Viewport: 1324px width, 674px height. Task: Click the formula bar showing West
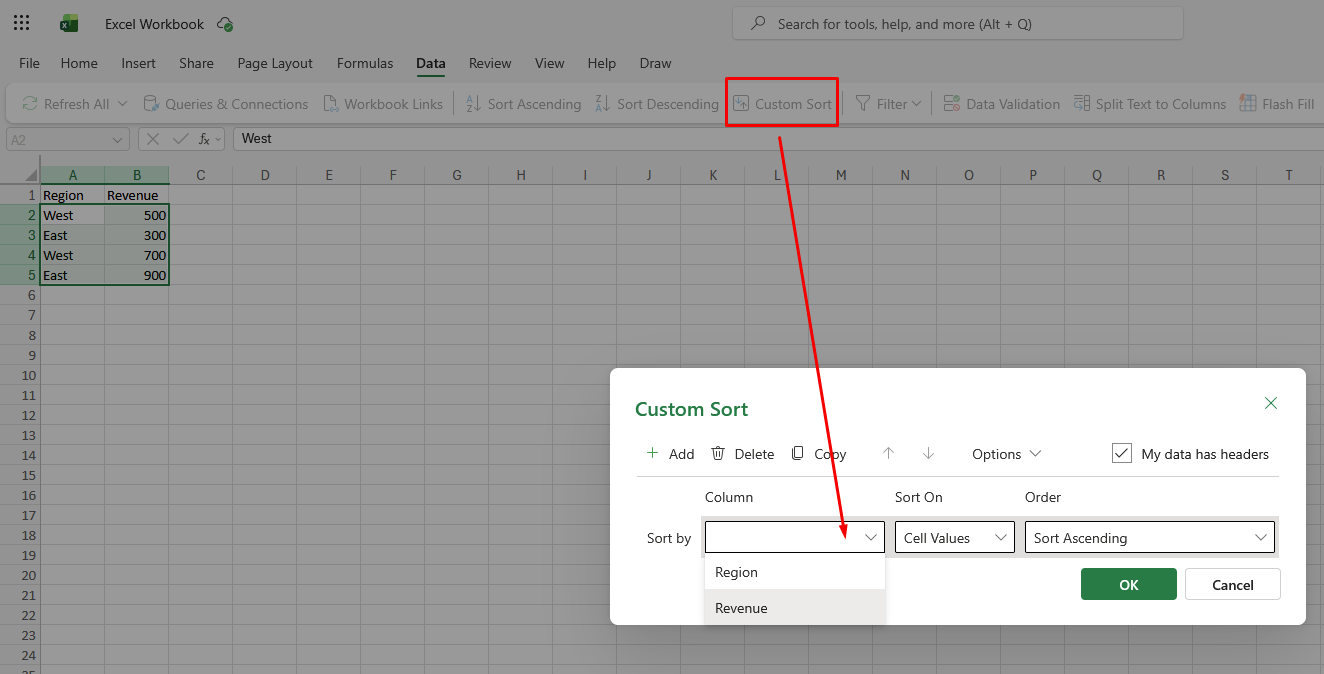coord(777,139)
